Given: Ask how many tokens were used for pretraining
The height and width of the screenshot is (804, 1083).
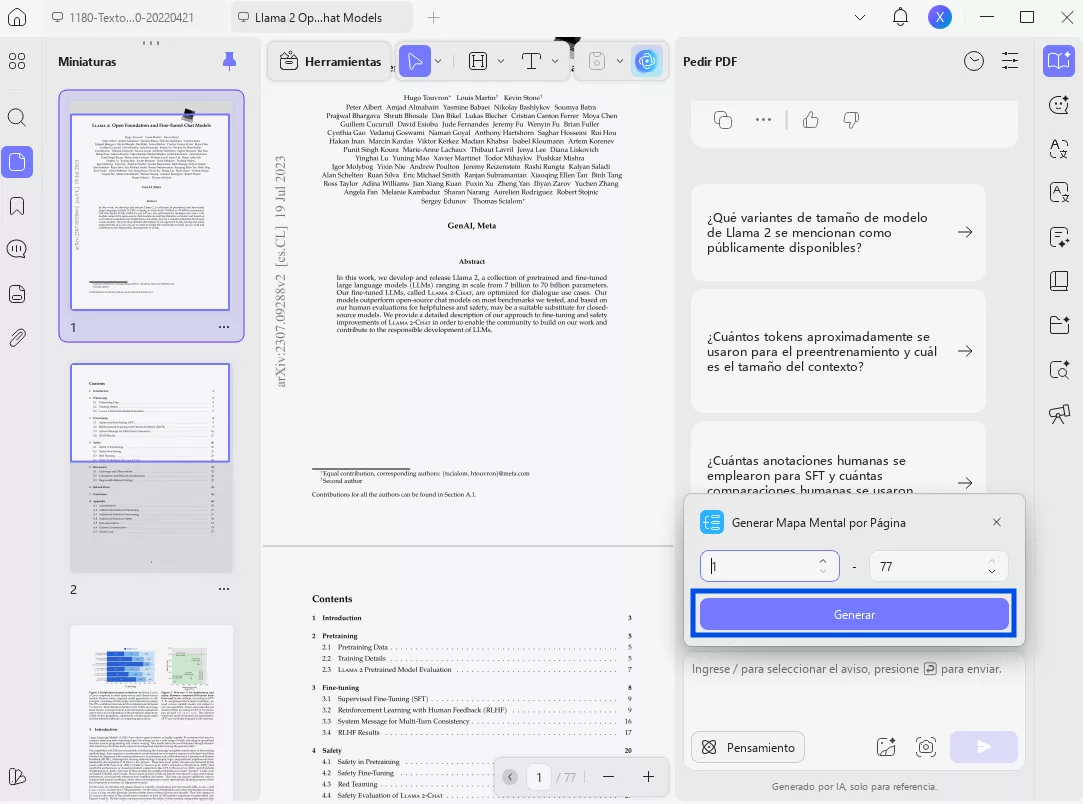Looking at the screenshot, I should [838, 352].
